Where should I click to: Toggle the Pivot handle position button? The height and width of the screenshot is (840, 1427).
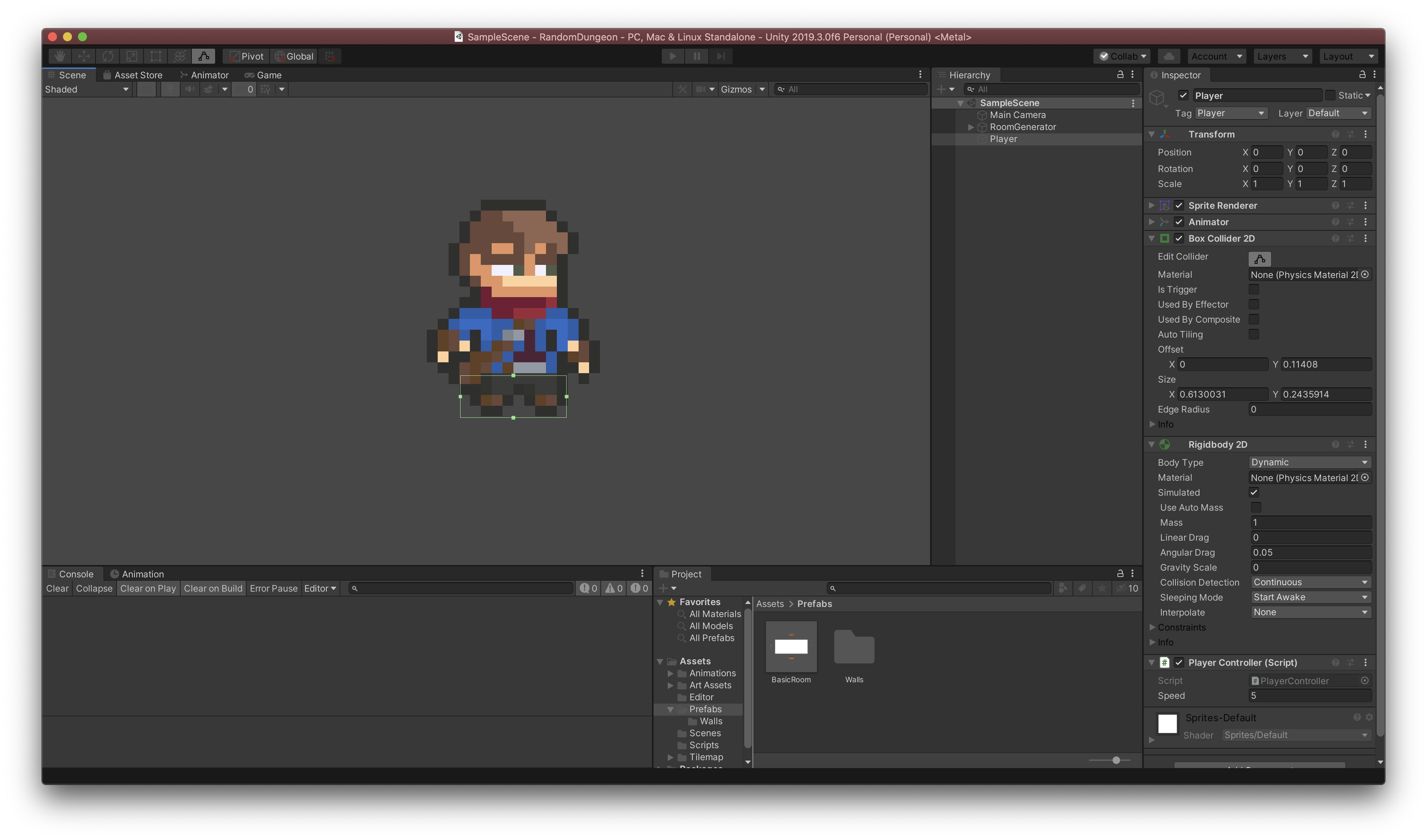[x=246, y=56]
